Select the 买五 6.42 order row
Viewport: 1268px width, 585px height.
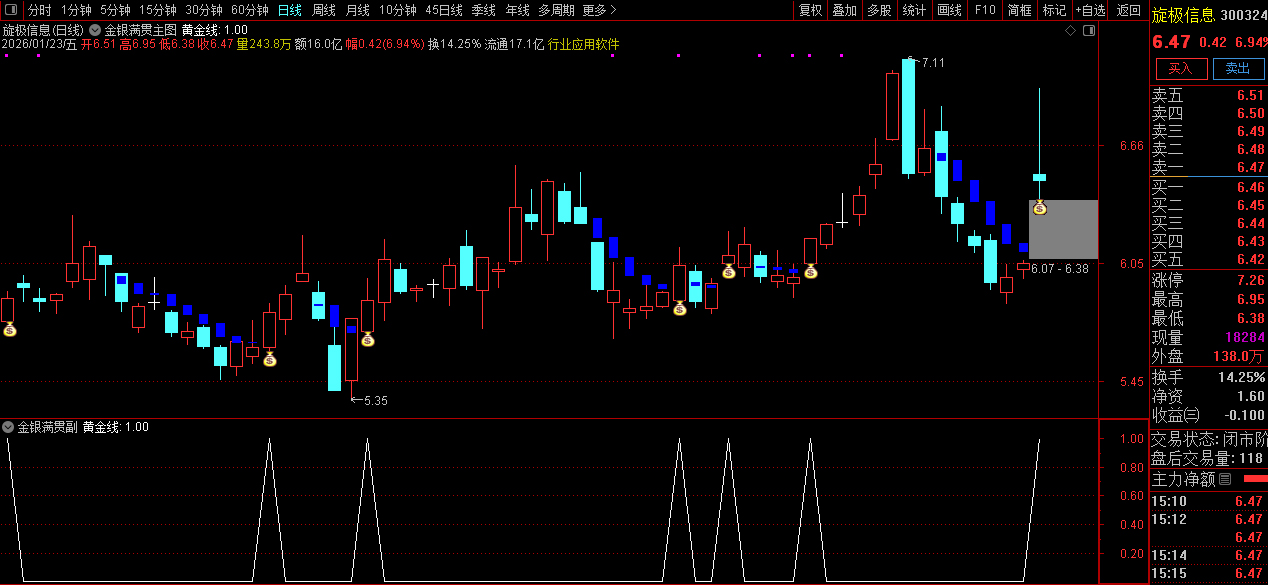(x=1208, y=259)
